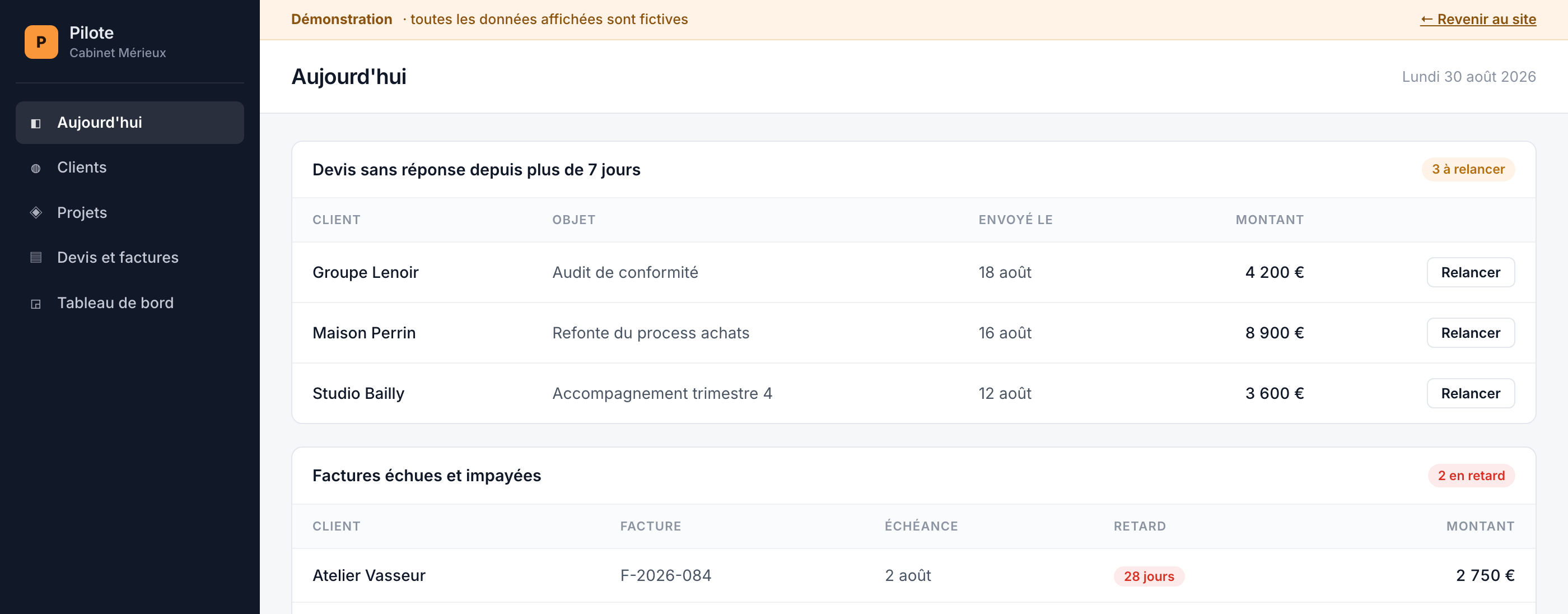The width and height of the screenshot is (1568, 614).
Task: Relancer the Studio Bailly quote
Action: point(1471,393)
